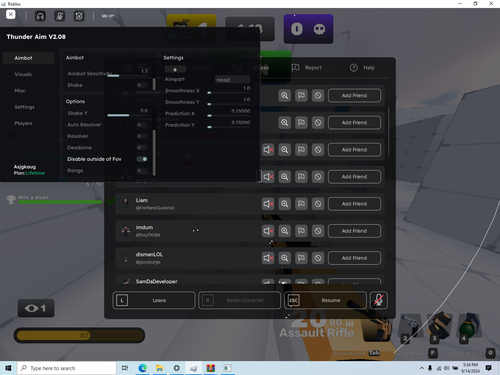Click the self-view camera icon in top bar
500x375 pixels.
[79, 16]
